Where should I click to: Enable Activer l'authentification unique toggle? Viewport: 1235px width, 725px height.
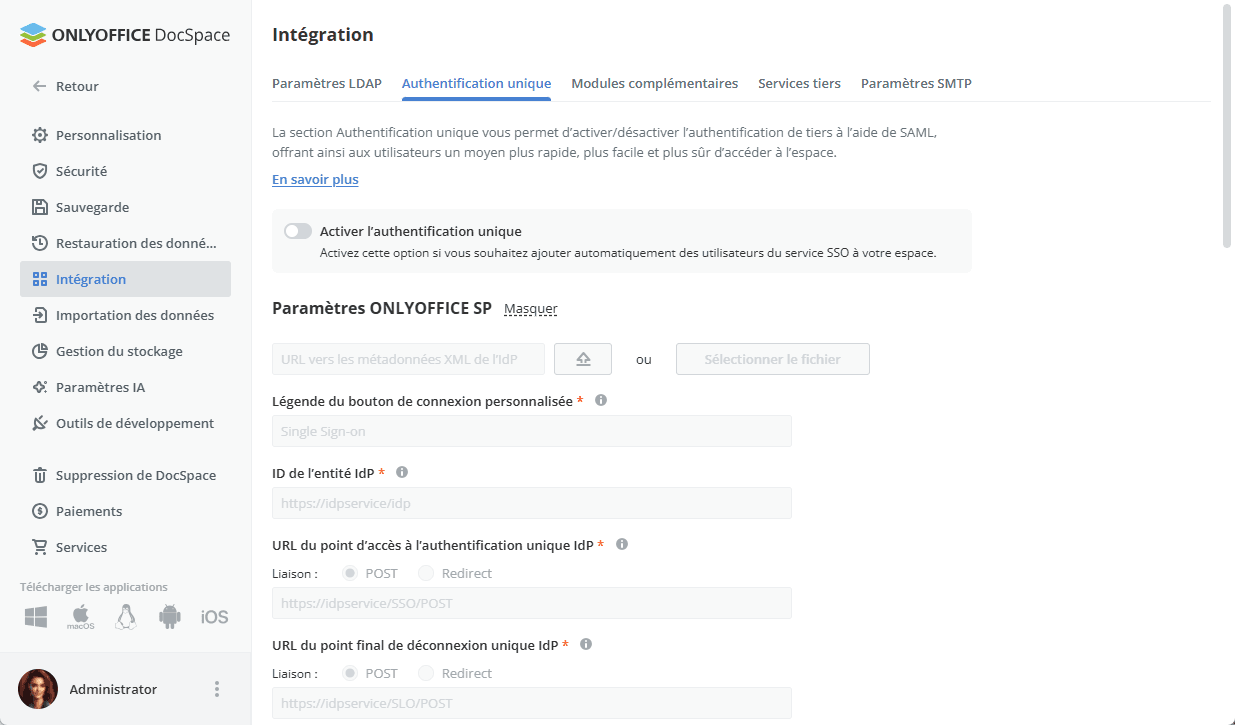(x=297, y=230)
